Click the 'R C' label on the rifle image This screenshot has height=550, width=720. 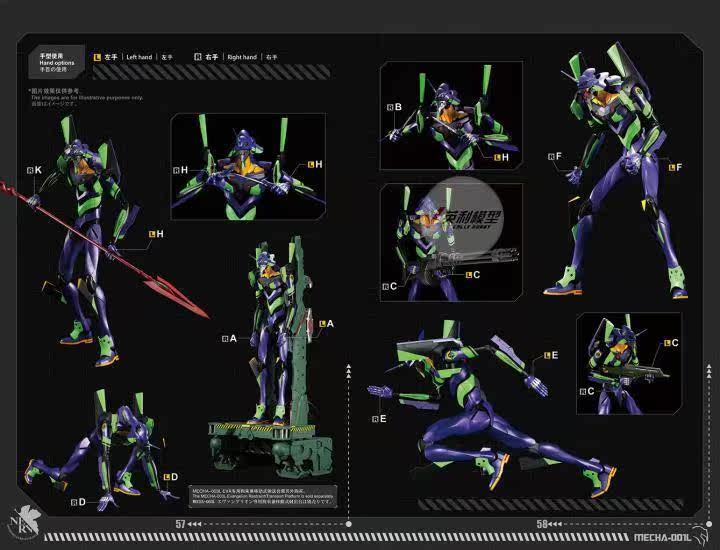[587, 392]
